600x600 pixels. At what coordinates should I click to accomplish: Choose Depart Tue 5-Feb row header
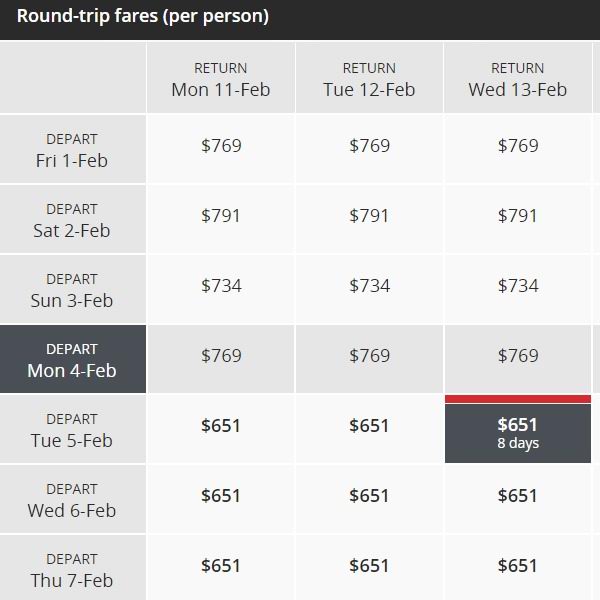(x=73, y=429)
